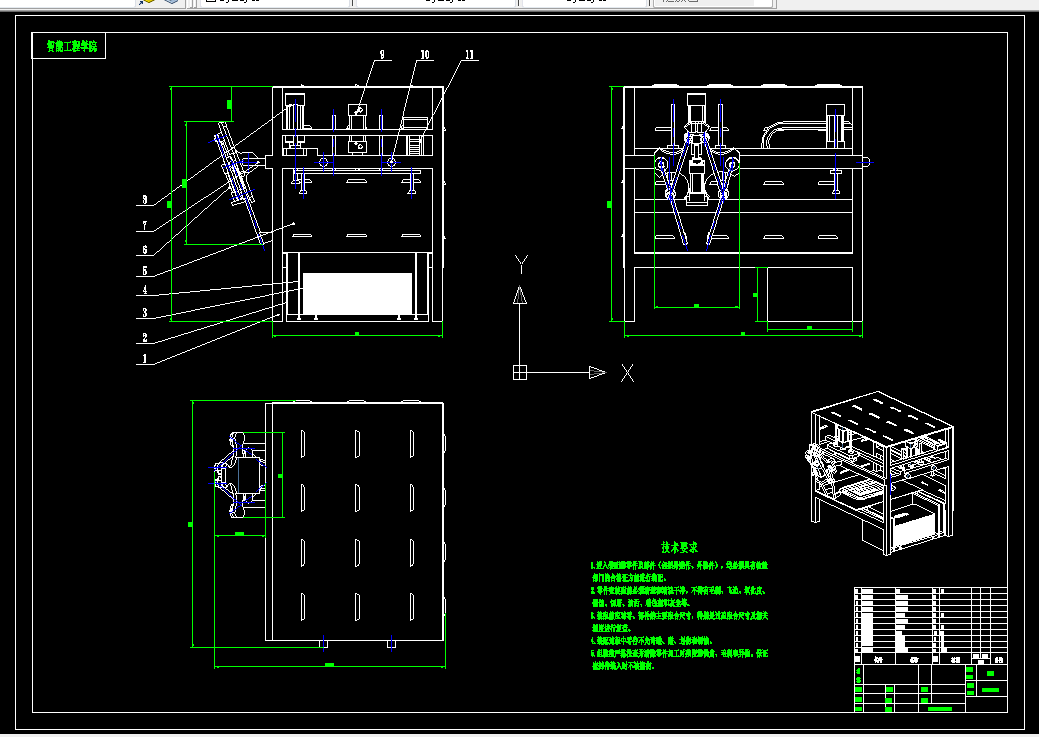The height and width of the screenshot is (737, 1039).
Task: Select the green technical requirements paragraph
Action: pyautogui.click(x=679, y=616)
